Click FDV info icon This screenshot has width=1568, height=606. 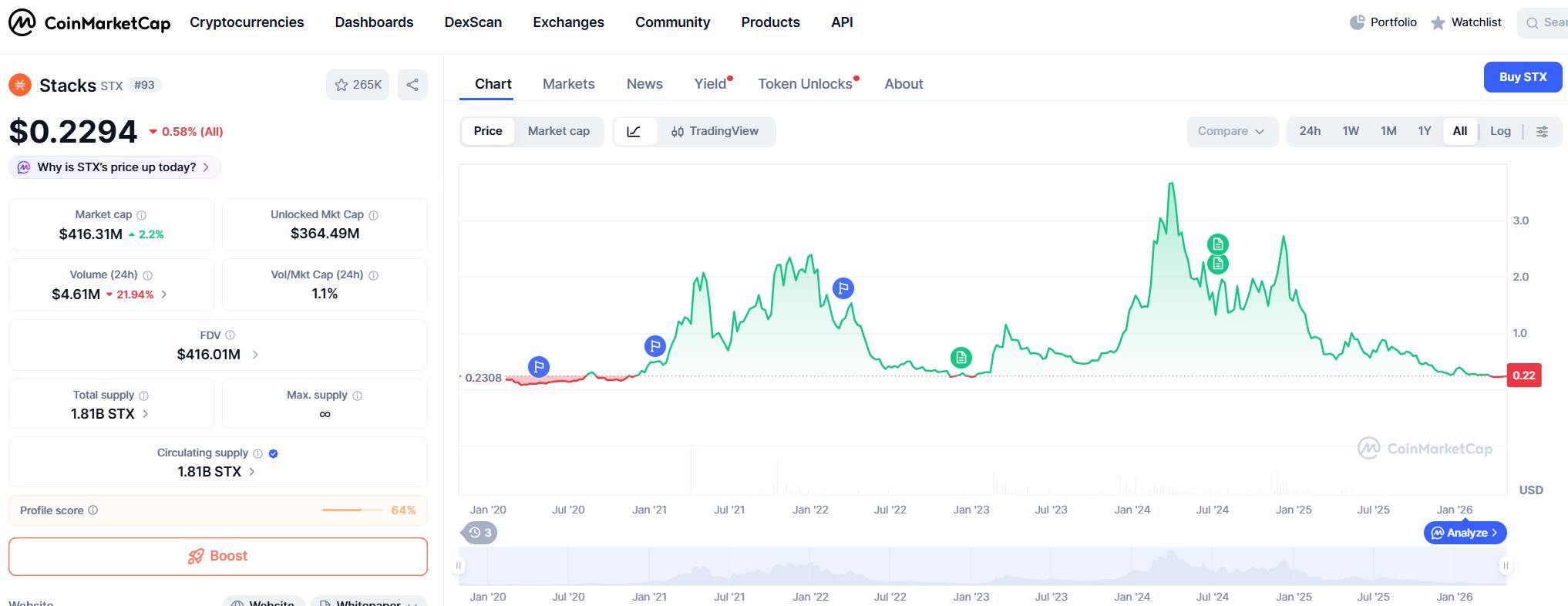[230, 335]
